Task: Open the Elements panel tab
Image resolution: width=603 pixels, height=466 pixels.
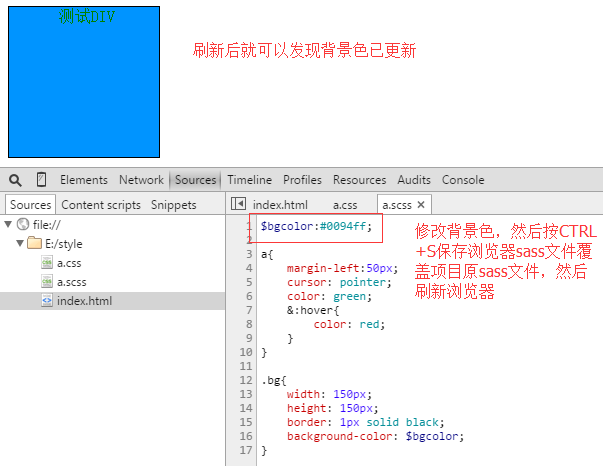Action: click(84, 180)
